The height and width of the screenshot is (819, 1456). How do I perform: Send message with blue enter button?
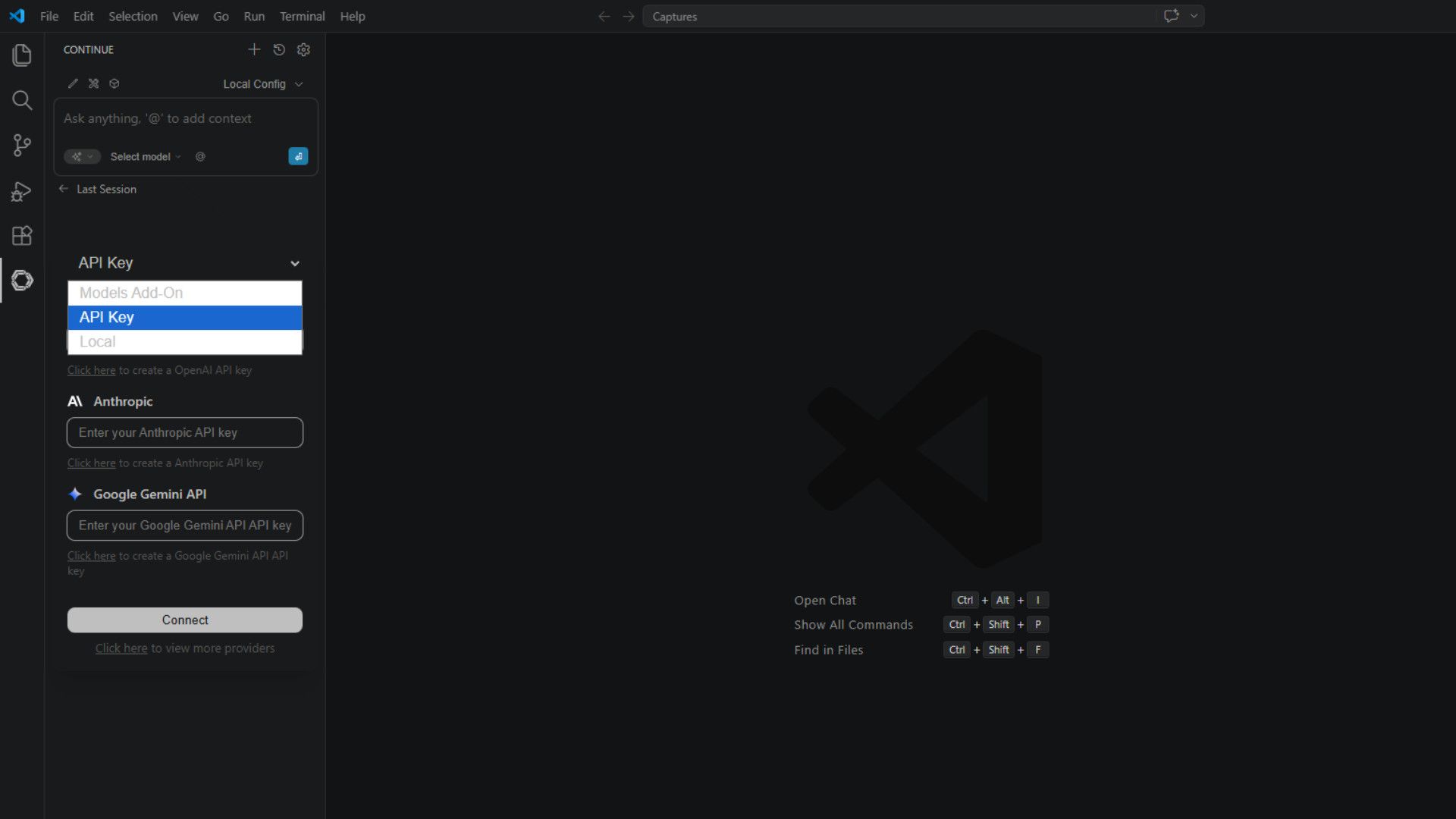pyautogui.click(x=298, y=156)
